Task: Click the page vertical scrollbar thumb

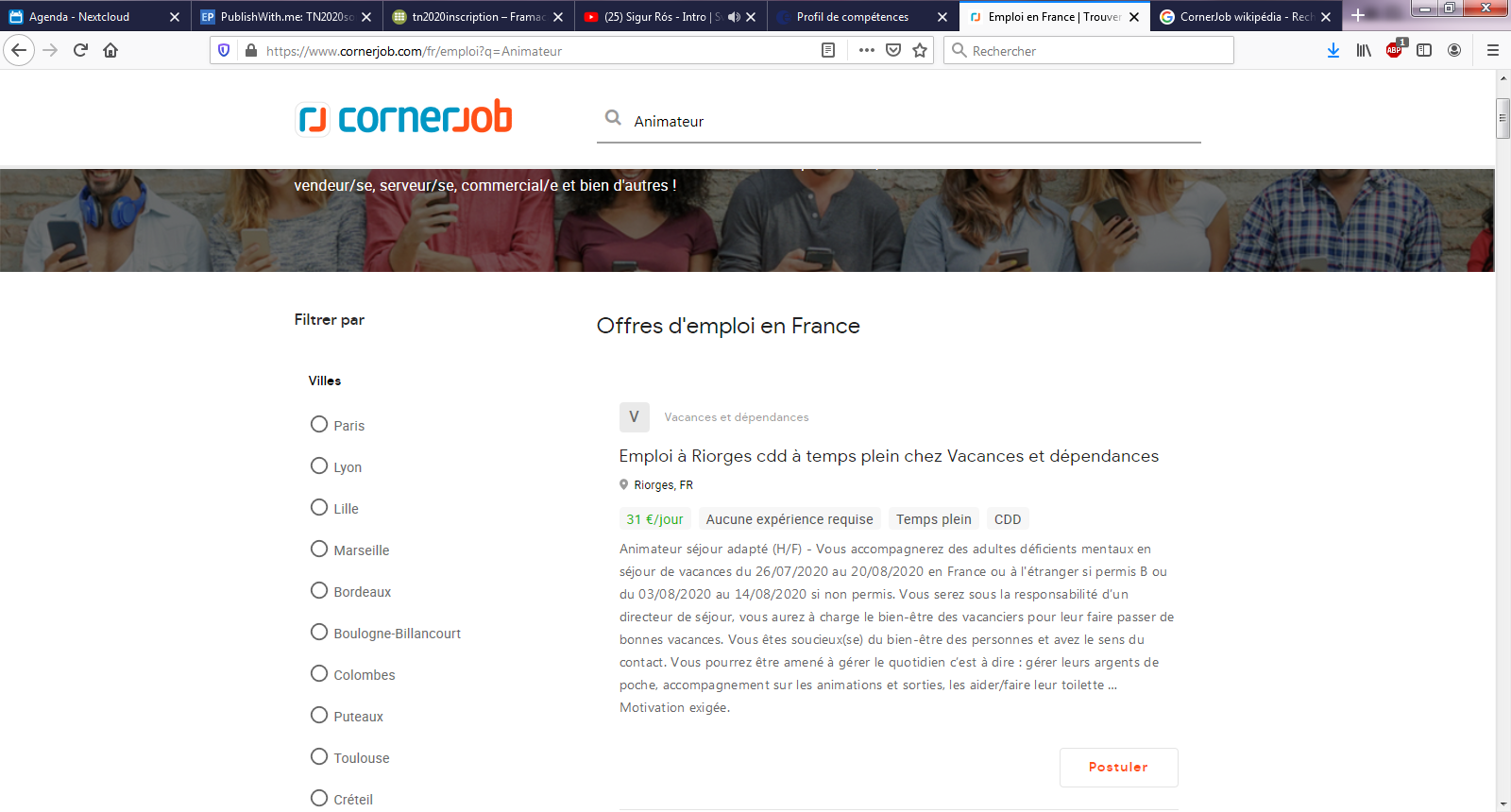Action: pos(1503,119)
